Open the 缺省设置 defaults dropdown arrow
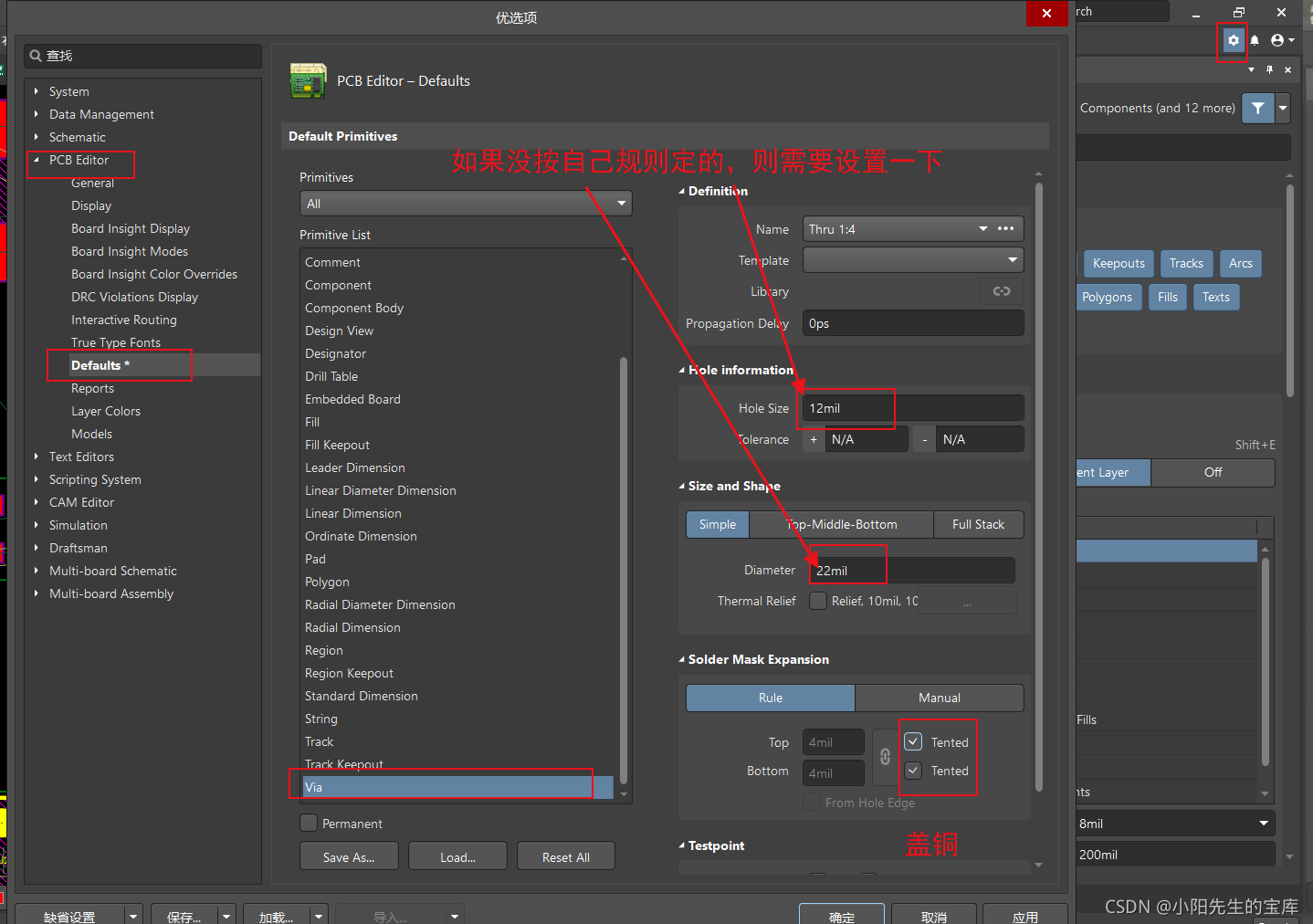Screen dimensions: 1313x924 click(x=133, y=916)
